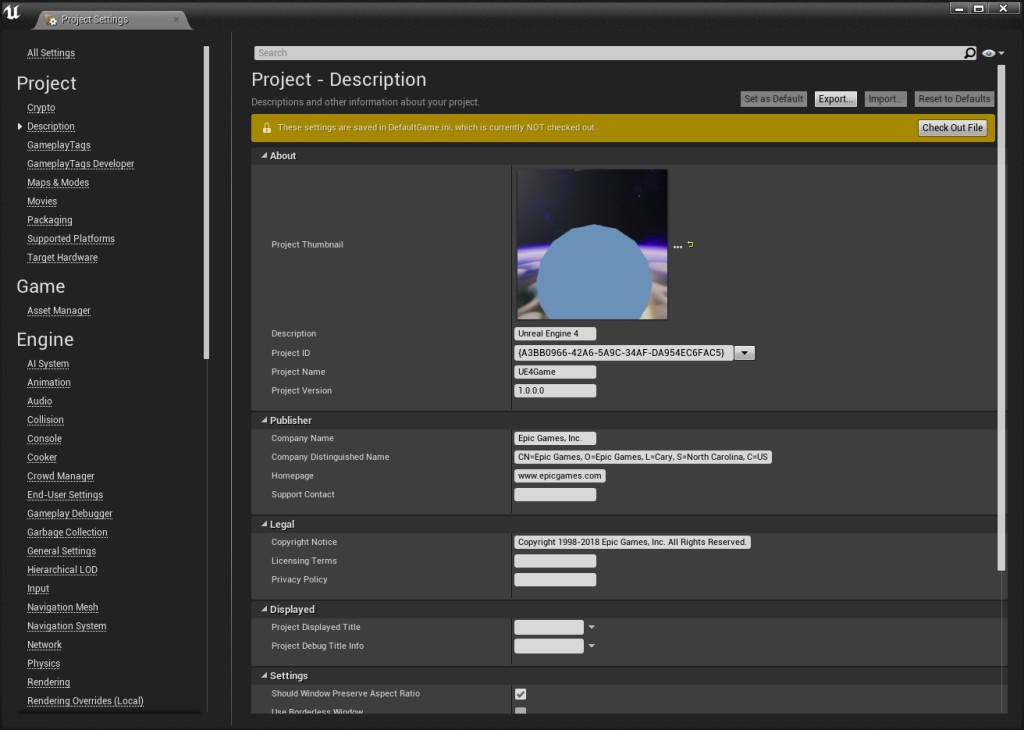1024x730 pixels.
Task: Open Navigation System settings
Action: [x=67, y=626]
